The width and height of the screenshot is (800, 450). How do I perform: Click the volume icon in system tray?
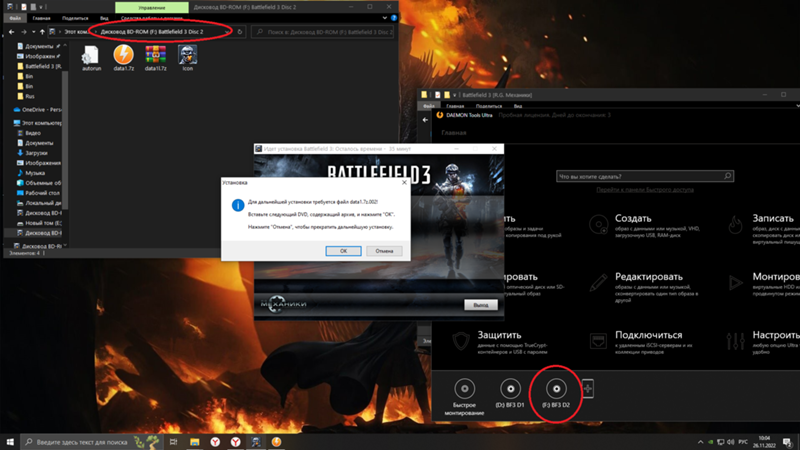[731, 442]
